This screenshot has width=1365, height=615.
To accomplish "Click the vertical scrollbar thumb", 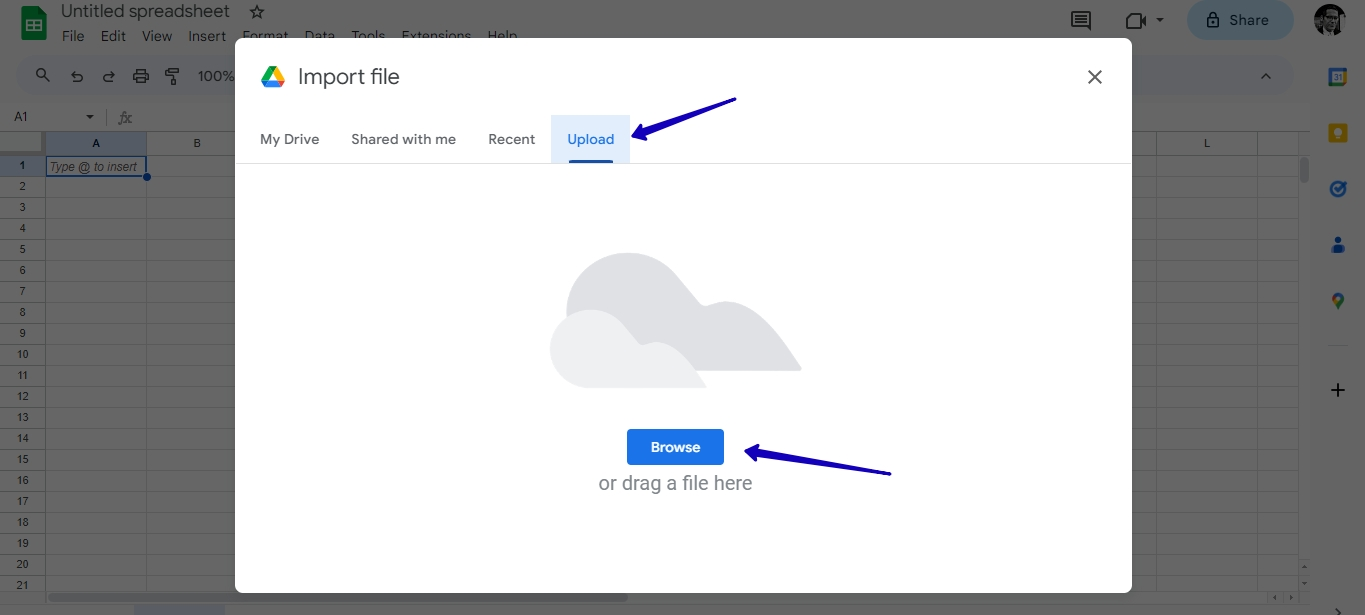I will coord(1304,170).
